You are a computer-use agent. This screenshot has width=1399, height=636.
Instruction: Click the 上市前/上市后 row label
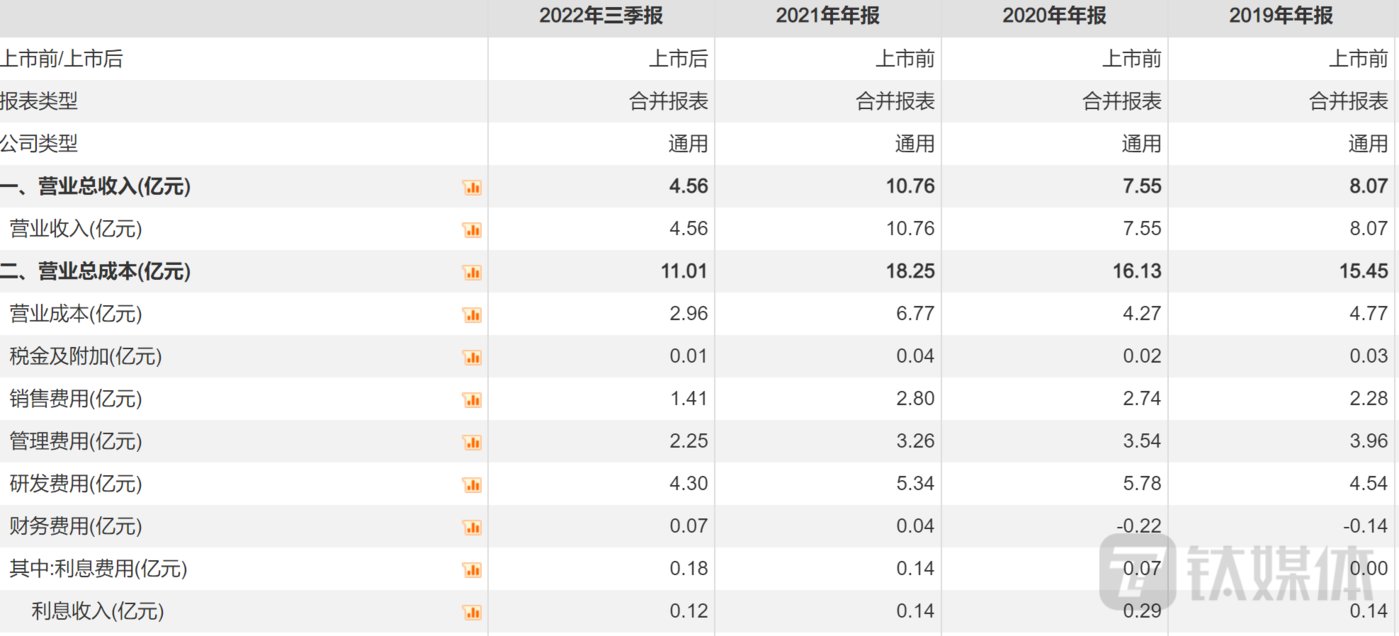click(62, 59)
